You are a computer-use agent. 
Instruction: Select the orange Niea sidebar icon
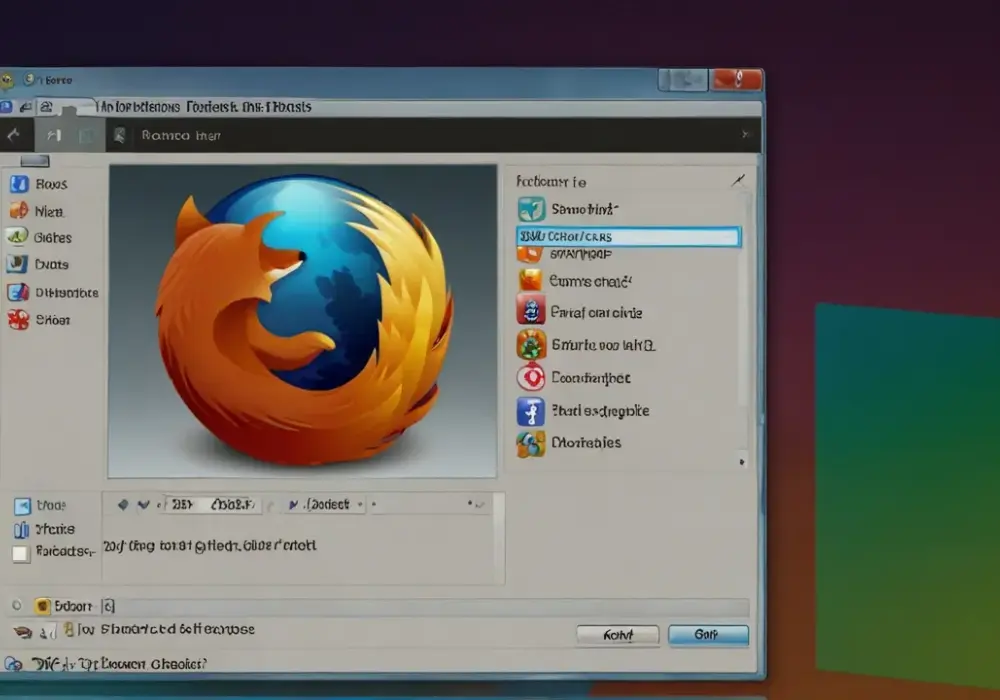[x=18, y=210]
